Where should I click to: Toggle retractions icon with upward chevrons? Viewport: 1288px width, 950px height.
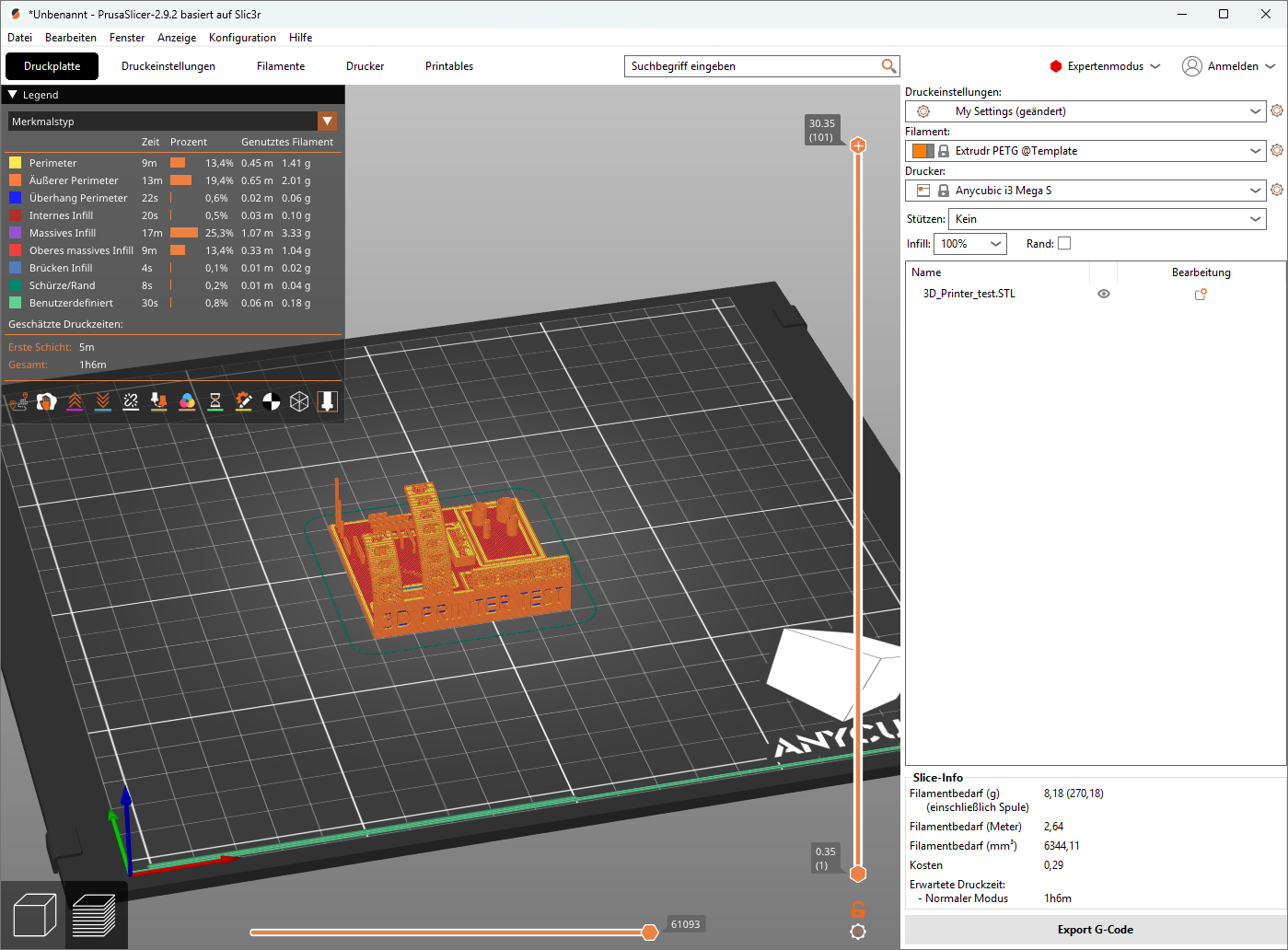point(75,401)
